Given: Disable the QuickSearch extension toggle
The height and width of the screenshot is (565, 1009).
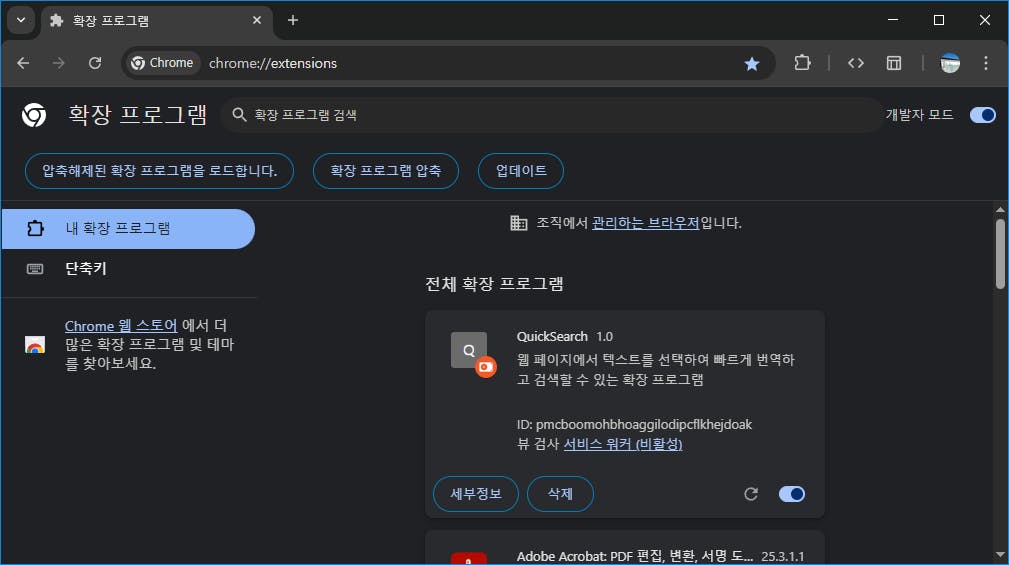Looking at the screenshot, I should pyautogui.click(x=791, y=494).
